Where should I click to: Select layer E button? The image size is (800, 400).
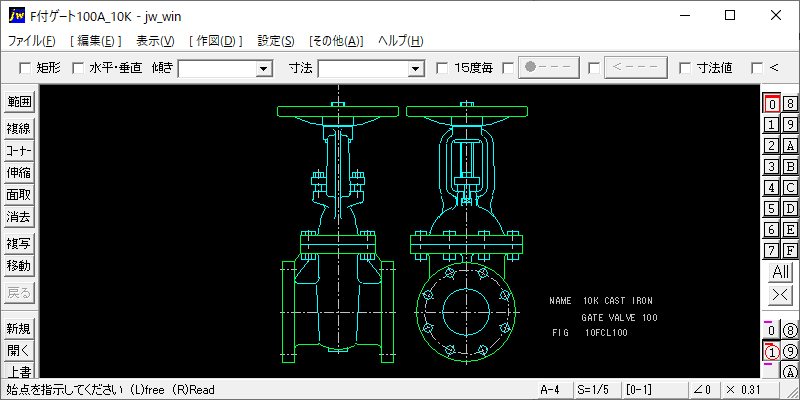coord(790,229)
